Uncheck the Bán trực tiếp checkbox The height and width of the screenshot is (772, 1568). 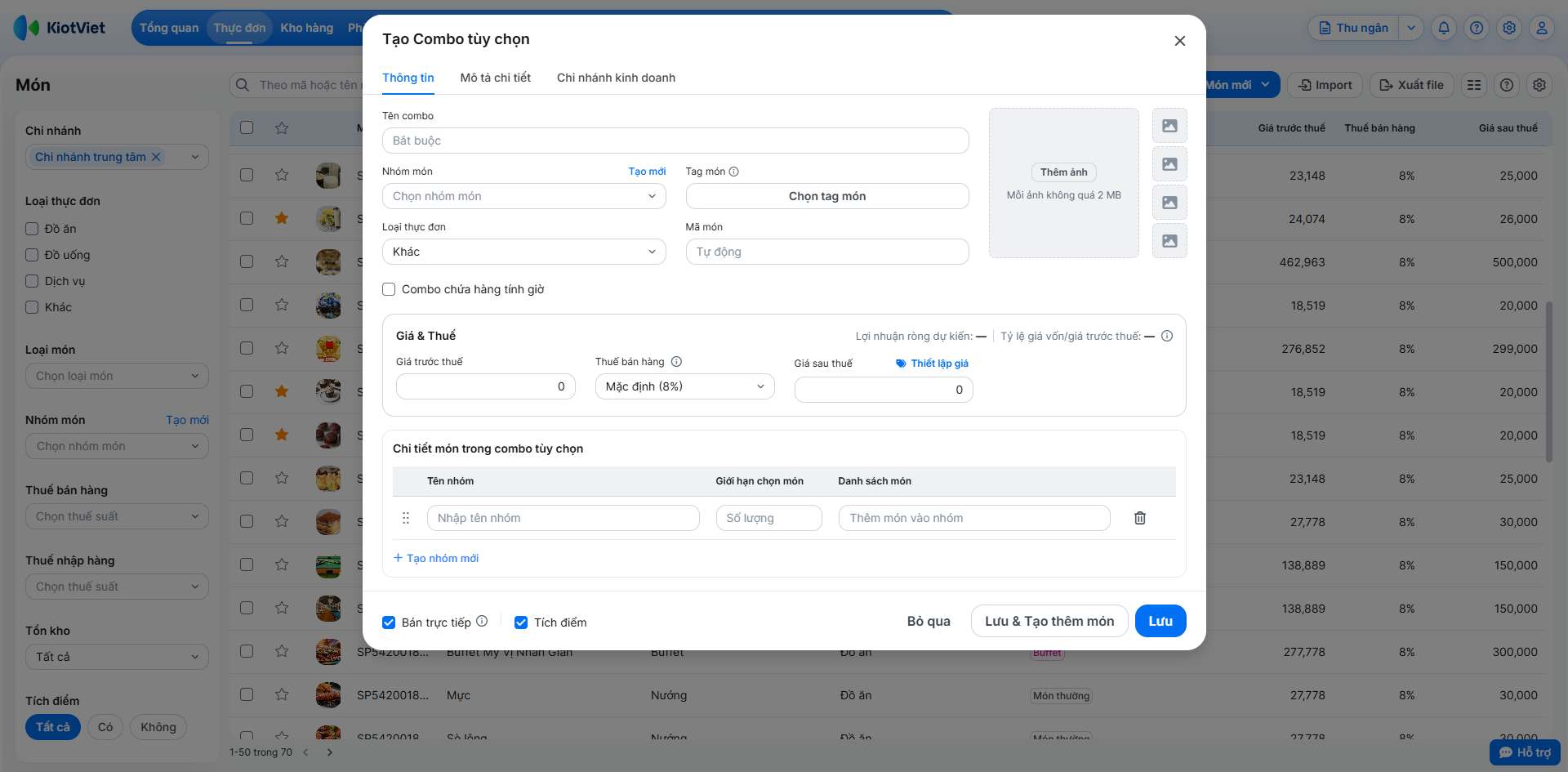pos(390,623)
